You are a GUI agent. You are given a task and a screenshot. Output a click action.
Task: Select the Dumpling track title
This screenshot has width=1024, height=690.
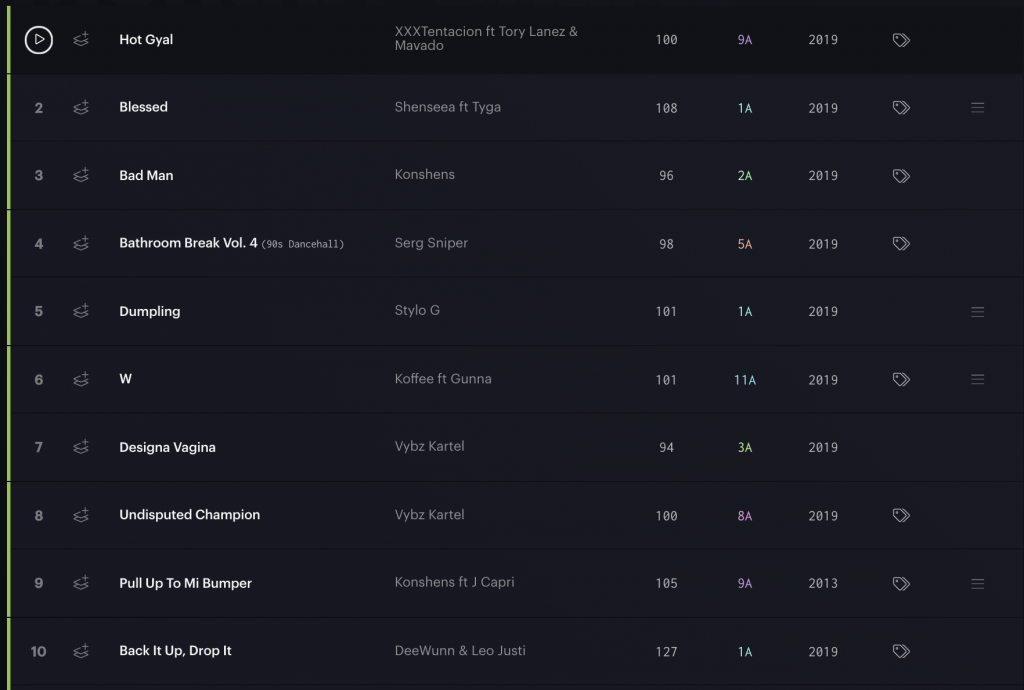150,311
